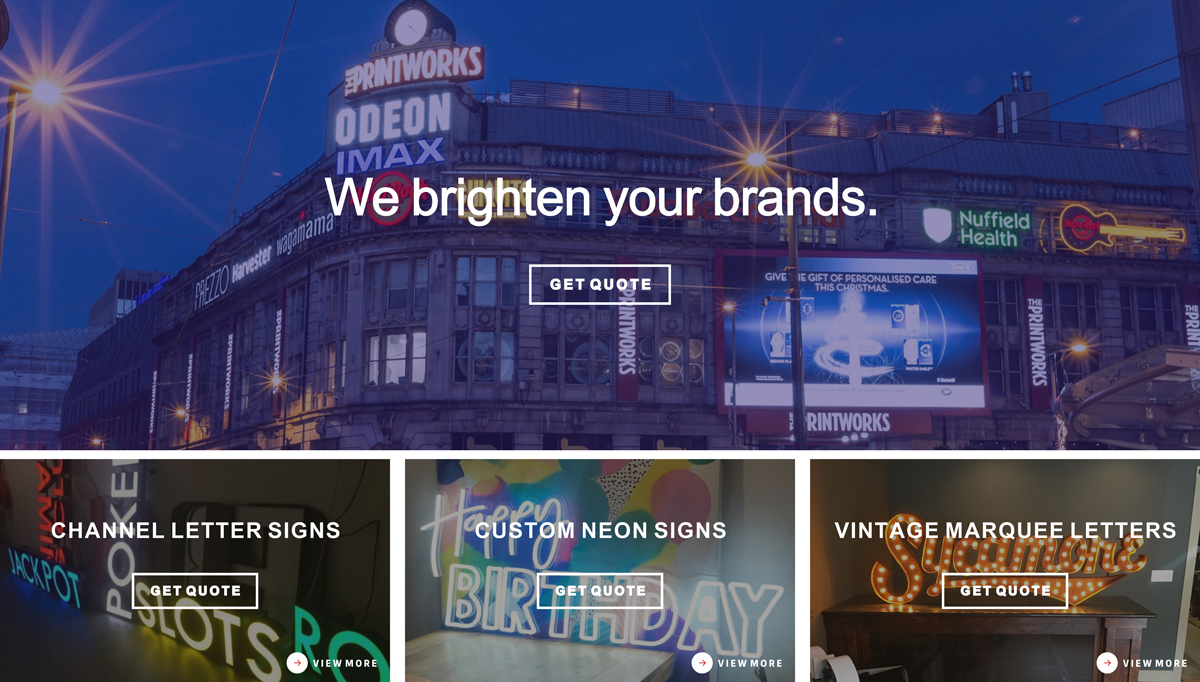Request a quote for Custom Neon Signs
Viewport: 1200px width, 682px height.
pyautogui.click(x=600, y=591)
